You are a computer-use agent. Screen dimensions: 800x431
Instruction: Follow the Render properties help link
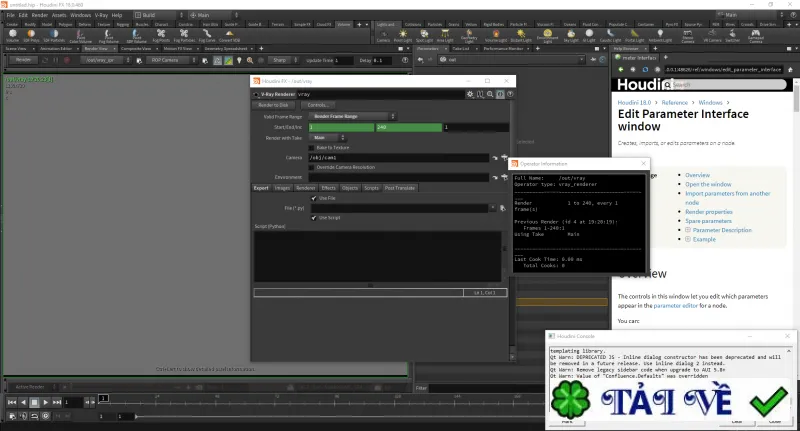709,212
